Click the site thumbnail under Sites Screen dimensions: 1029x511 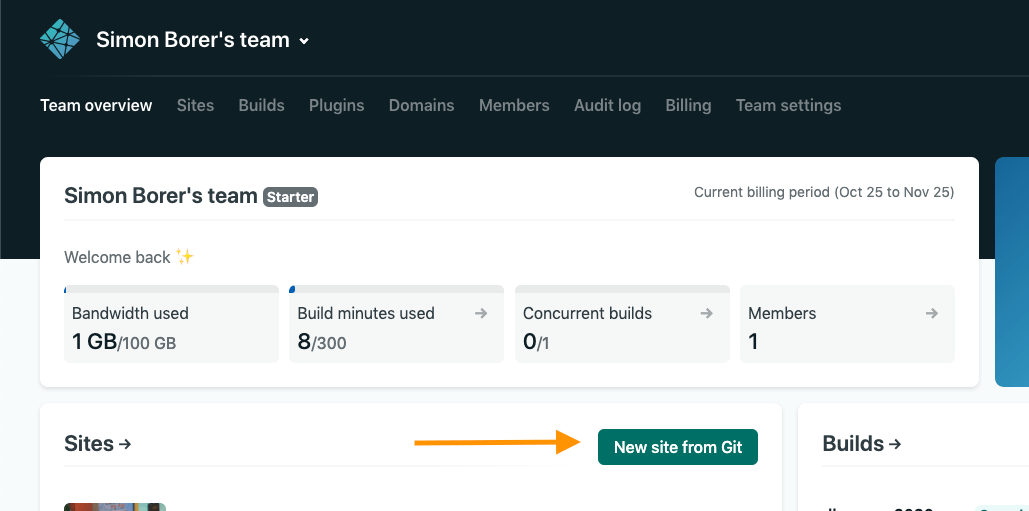(x=114, y=506)
